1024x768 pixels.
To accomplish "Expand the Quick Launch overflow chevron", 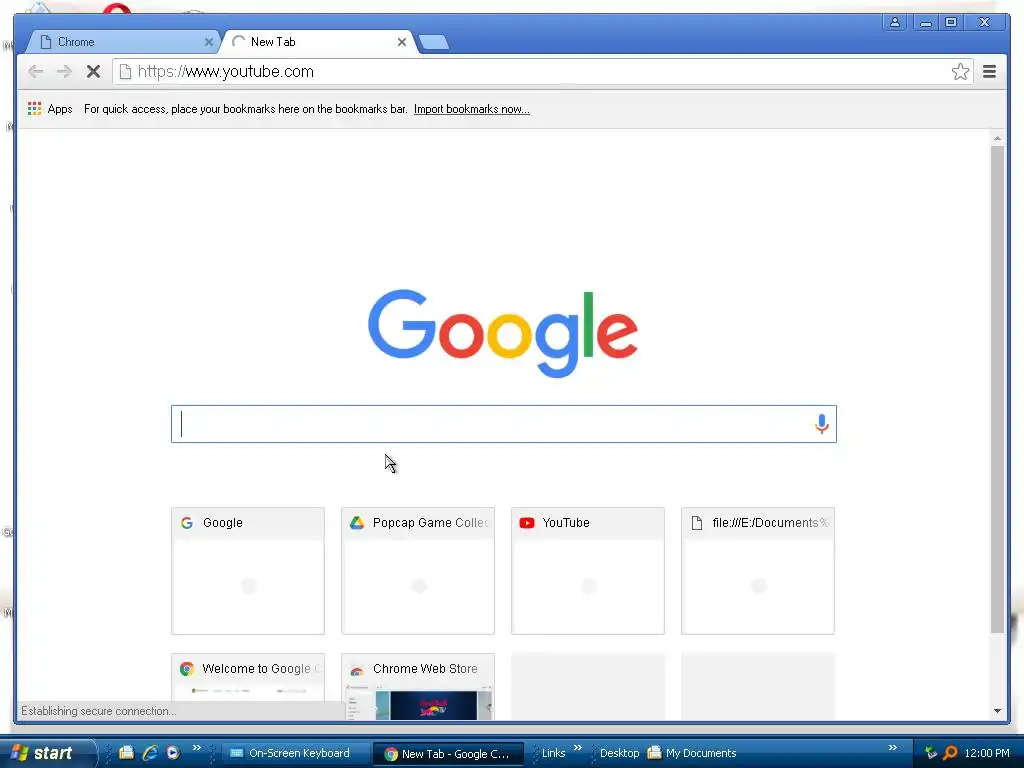I will point(197,748).
